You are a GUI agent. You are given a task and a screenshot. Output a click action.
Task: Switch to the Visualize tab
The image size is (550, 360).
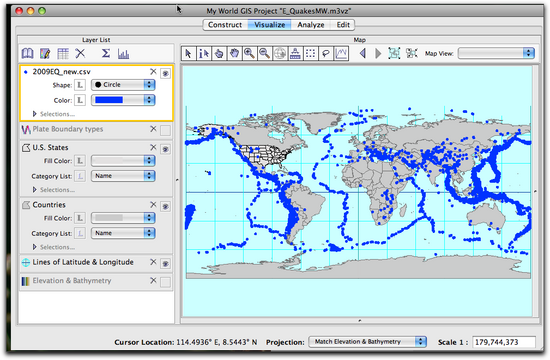click(269, 25)
